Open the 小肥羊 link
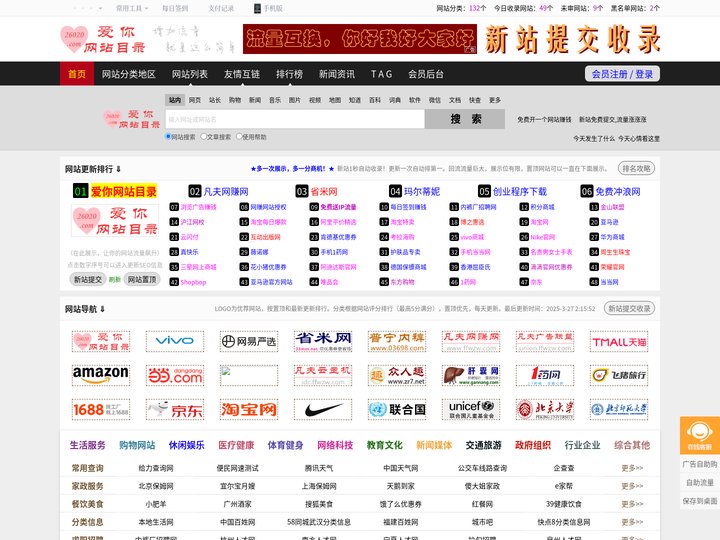720x540 pixels. (156, 504)
